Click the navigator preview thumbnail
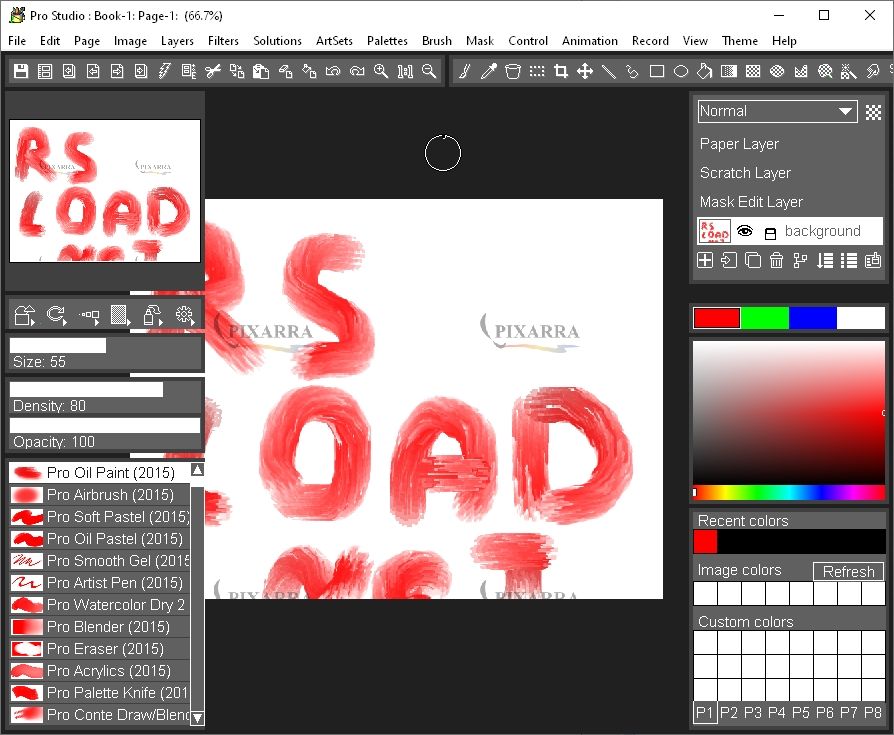 [x=105, y=190]
